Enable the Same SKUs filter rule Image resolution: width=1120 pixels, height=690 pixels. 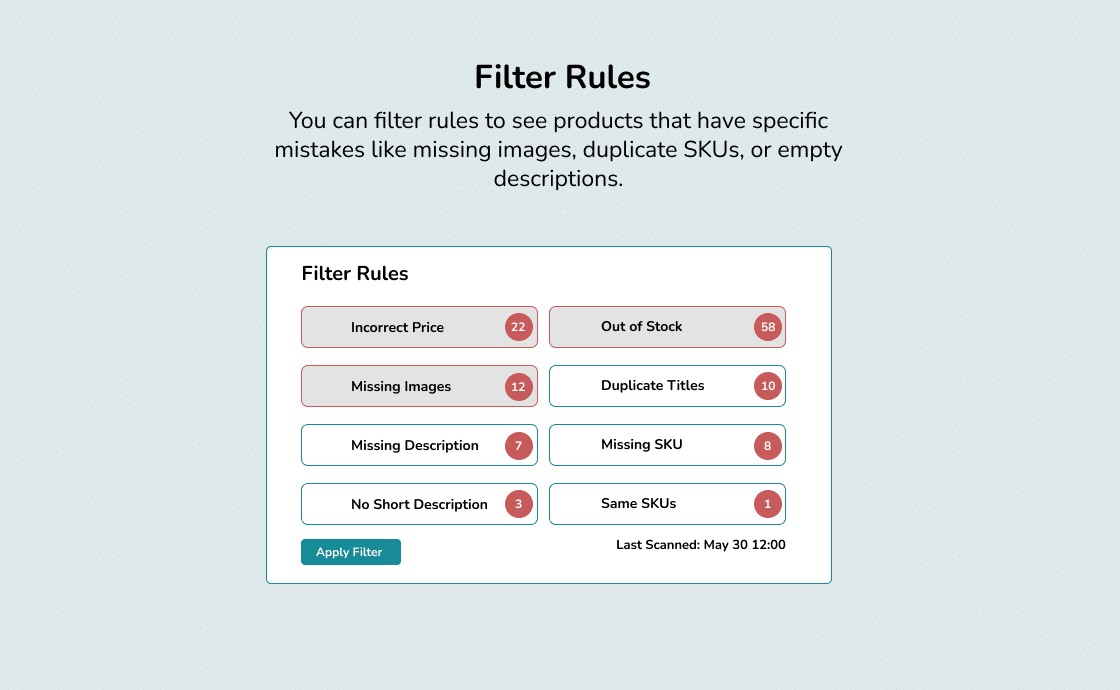point(667,504)
